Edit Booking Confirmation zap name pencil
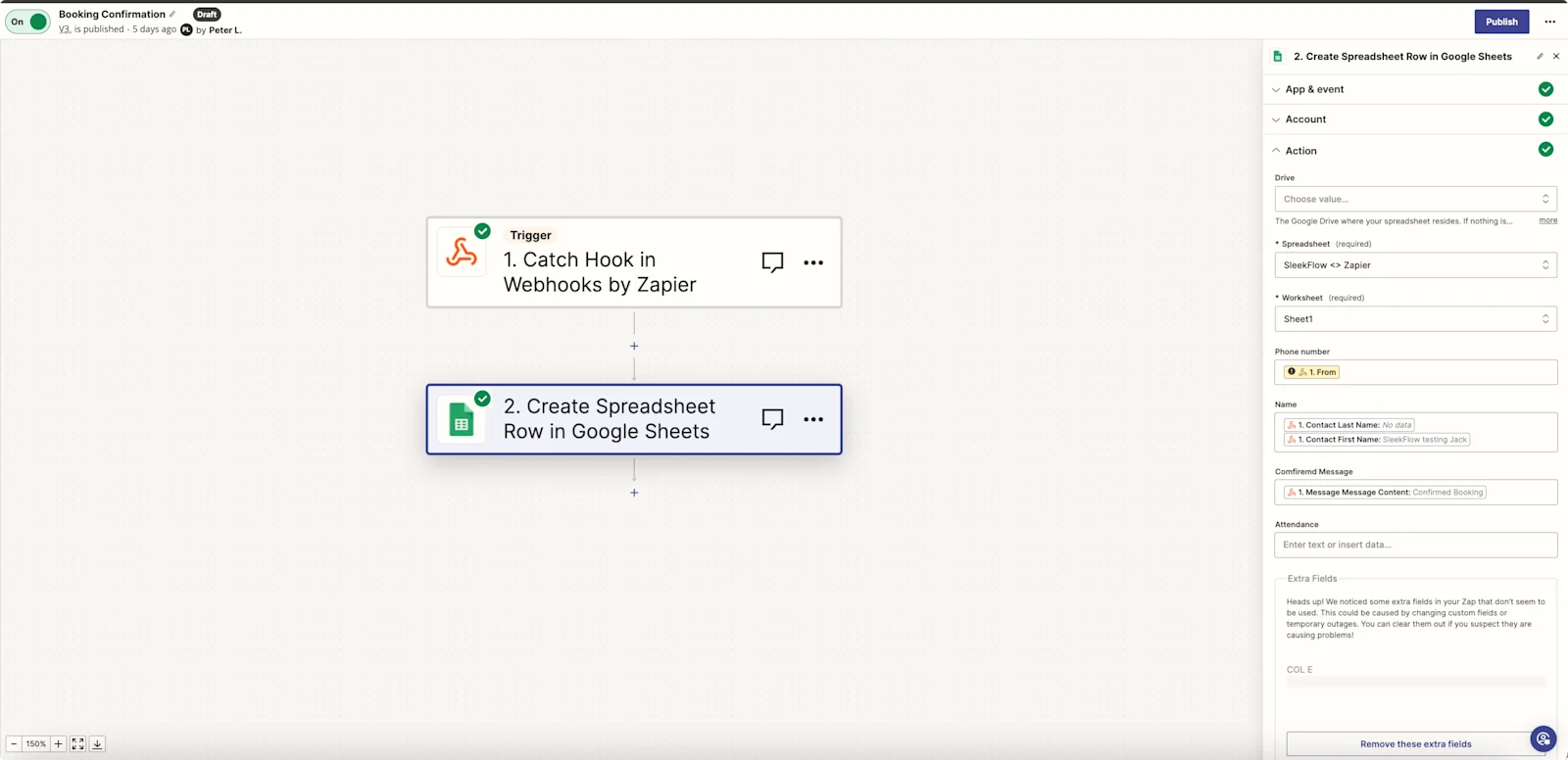Image resolution: width=1568 pixels, height=760 pixels. [172, 14]
